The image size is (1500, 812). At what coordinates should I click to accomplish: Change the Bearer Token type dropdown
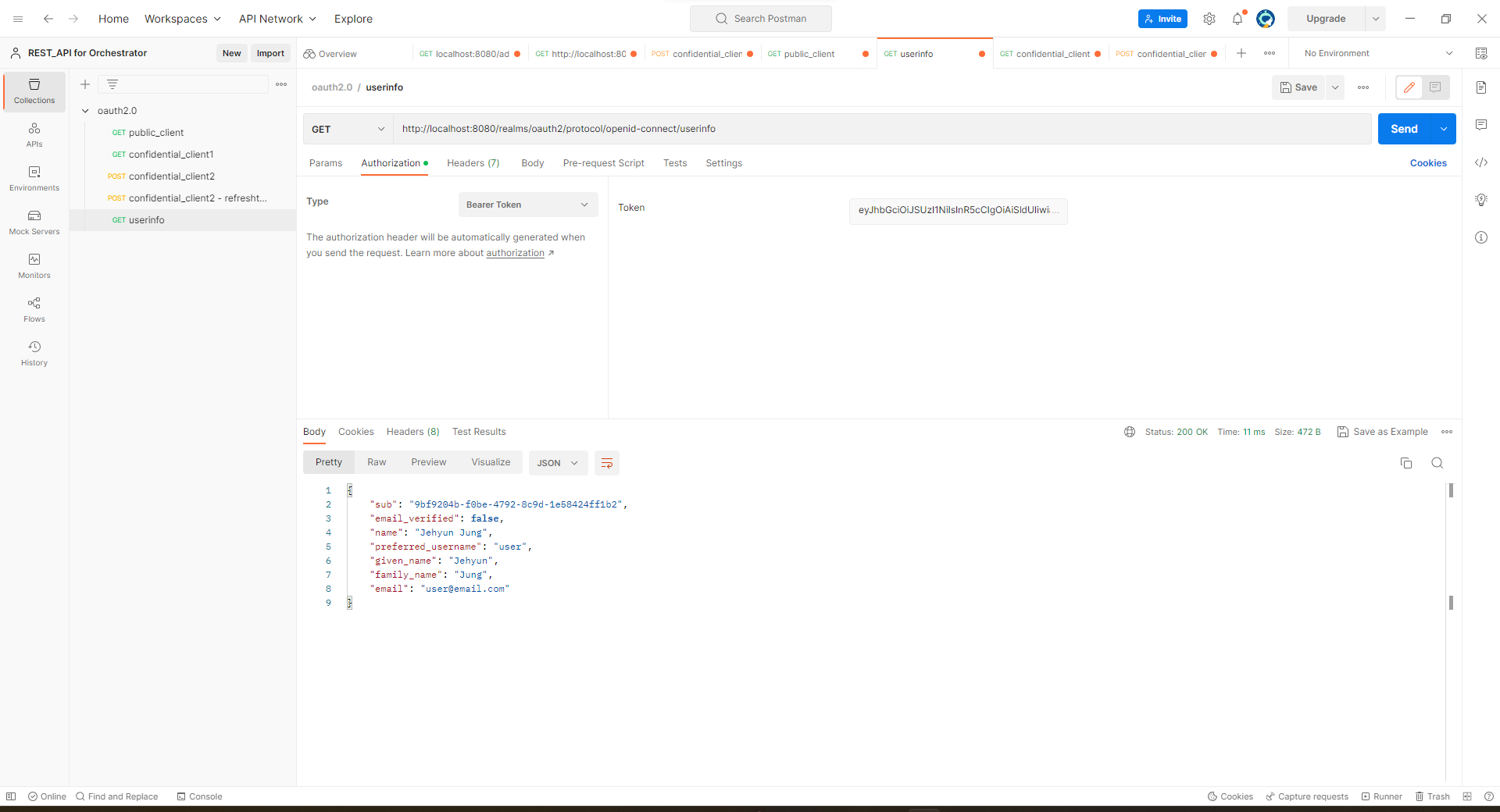tap(528, 205)
